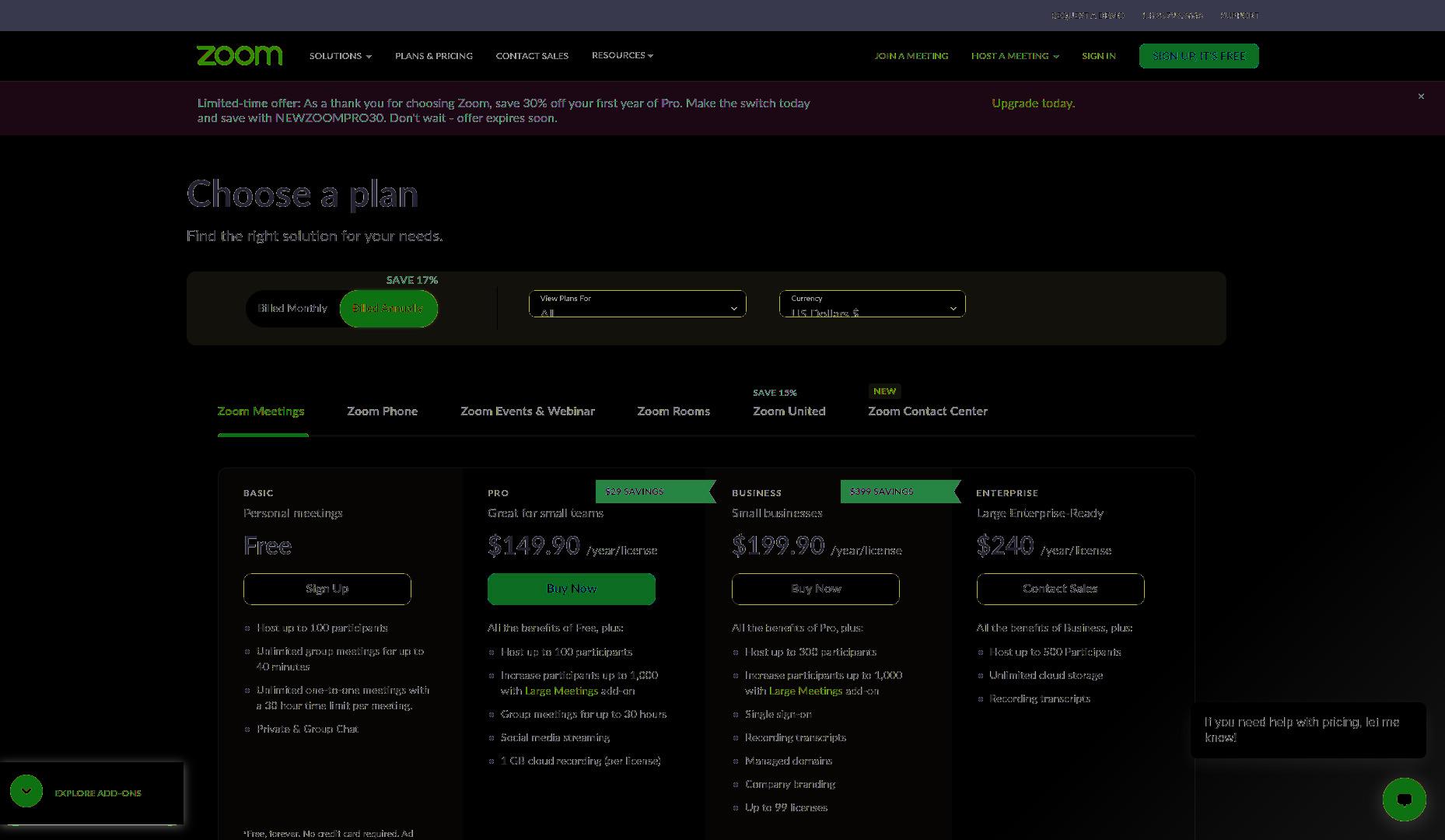Screen dimensions: 1445x840
Task: Click Up to 99 licenses text
Action: pyautogui.click(x=786, y=807)
